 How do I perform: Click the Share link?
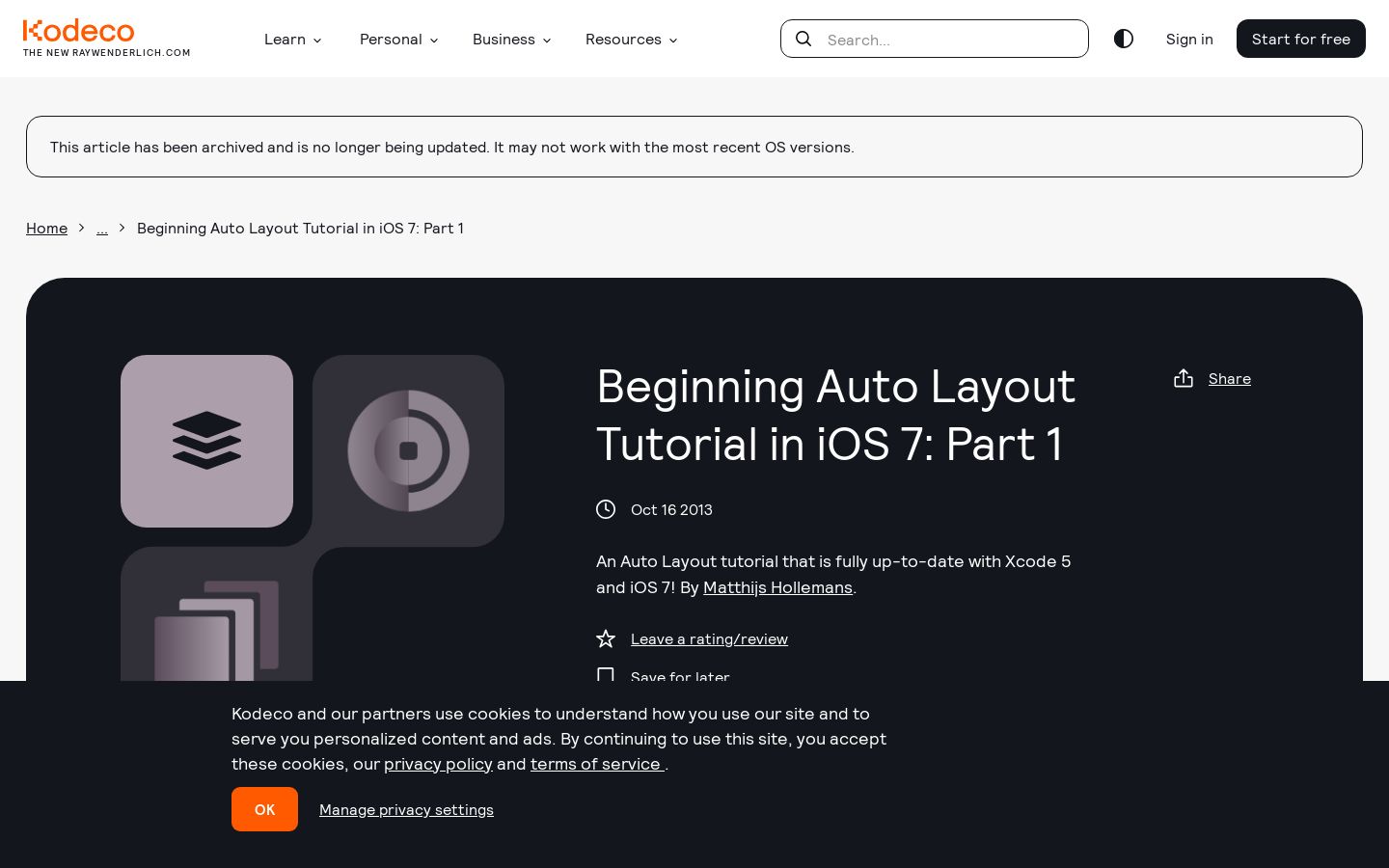[x=1230, y=378]
